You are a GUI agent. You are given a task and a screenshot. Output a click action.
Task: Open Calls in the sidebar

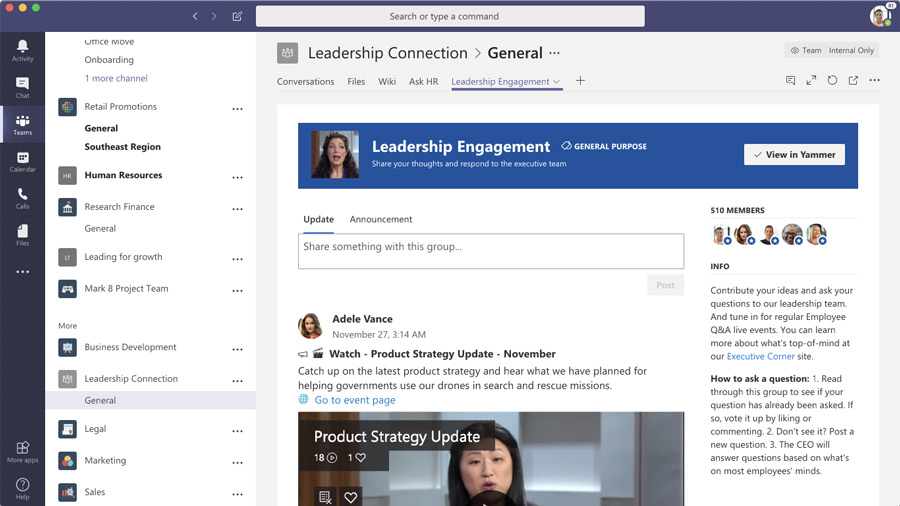coord(22,198)
